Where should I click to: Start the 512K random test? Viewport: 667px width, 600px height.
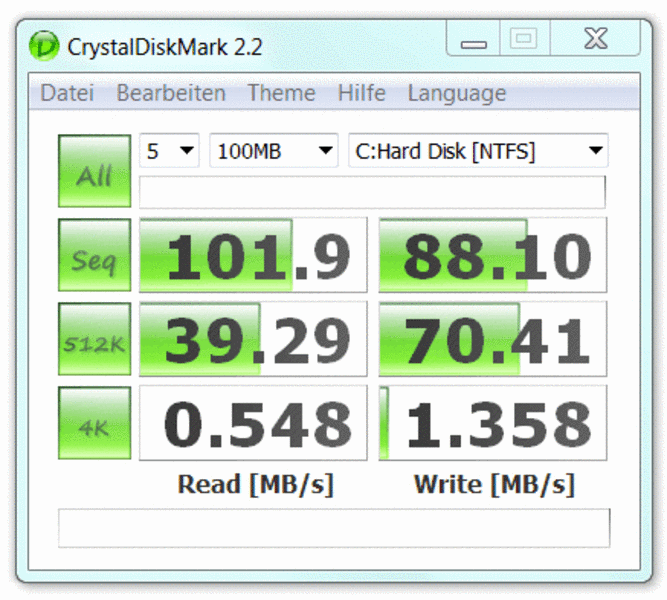click(94, 339)
